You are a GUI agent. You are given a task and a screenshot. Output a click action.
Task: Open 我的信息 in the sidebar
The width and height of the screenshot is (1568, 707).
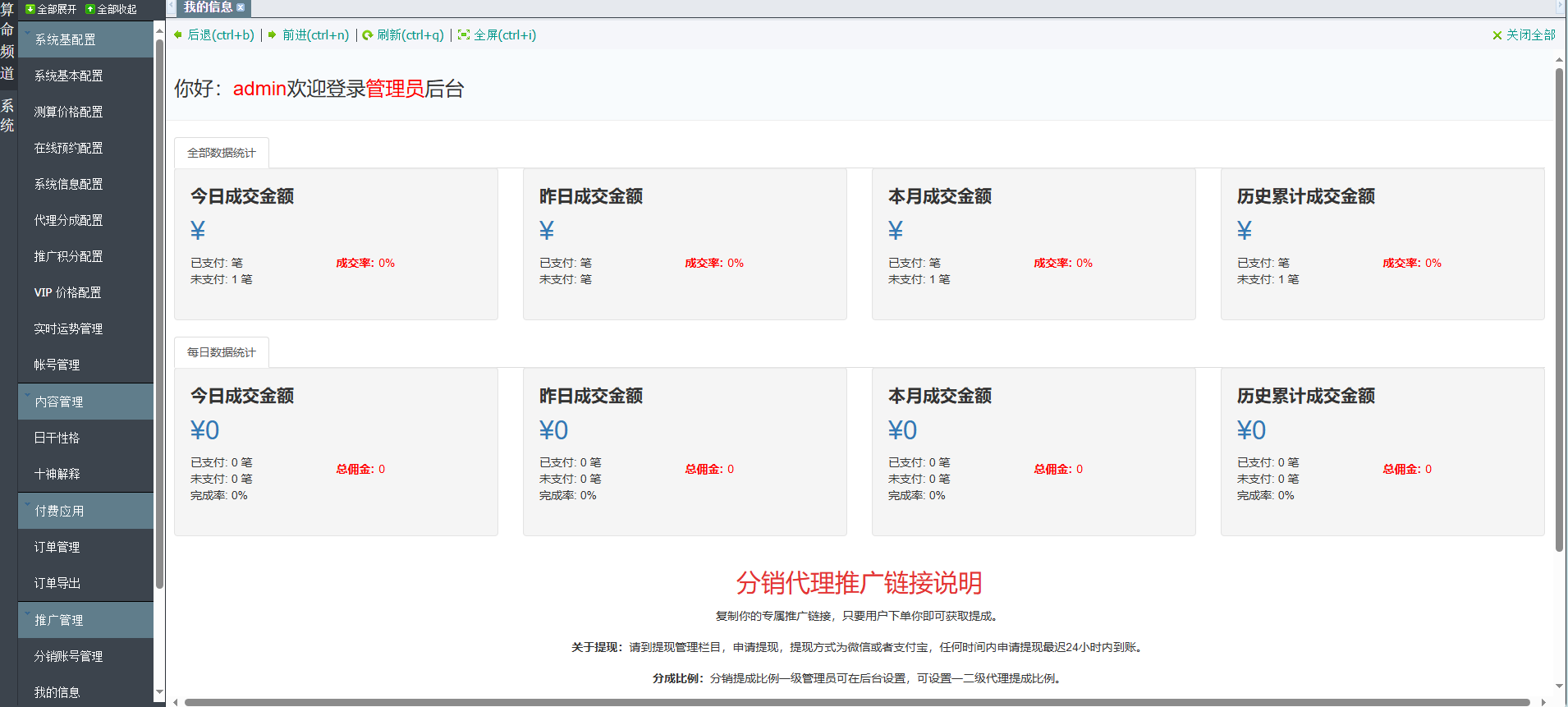pos(85,692)
